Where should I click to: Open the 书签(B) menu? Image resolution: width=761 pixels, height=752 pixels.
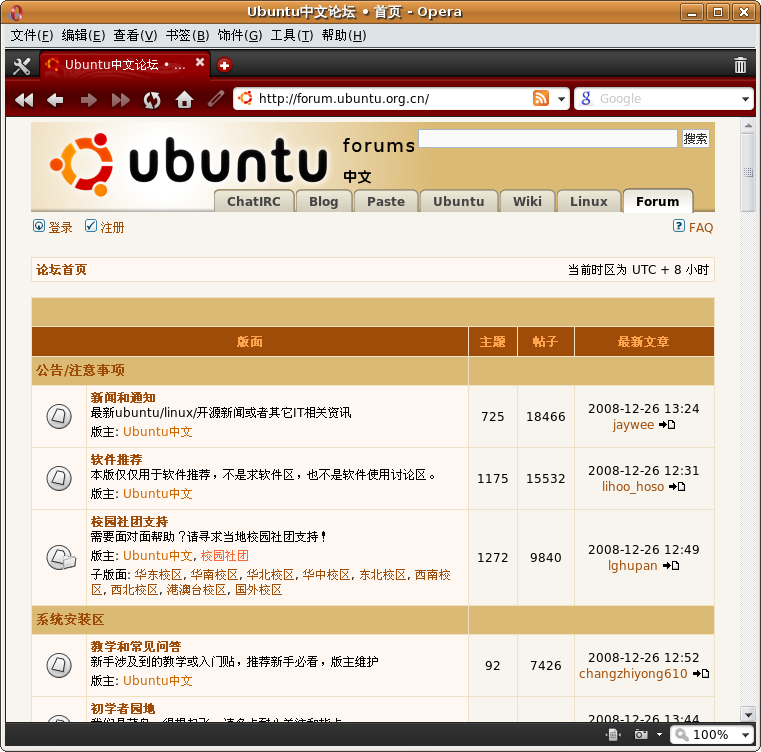(x=187, y=35)
